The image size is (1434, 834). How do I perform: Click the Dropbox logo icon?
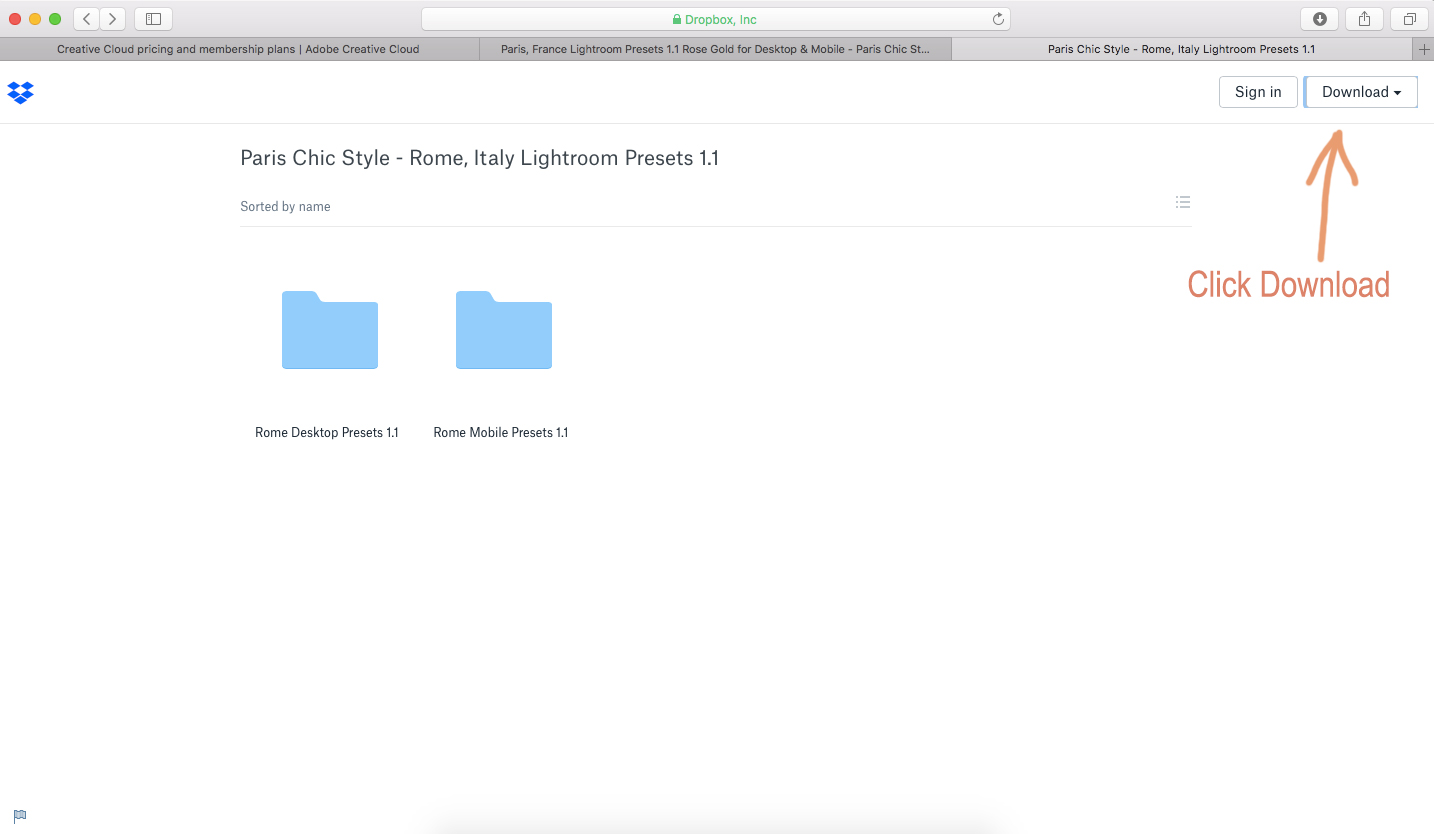click(x=20, y=92)
